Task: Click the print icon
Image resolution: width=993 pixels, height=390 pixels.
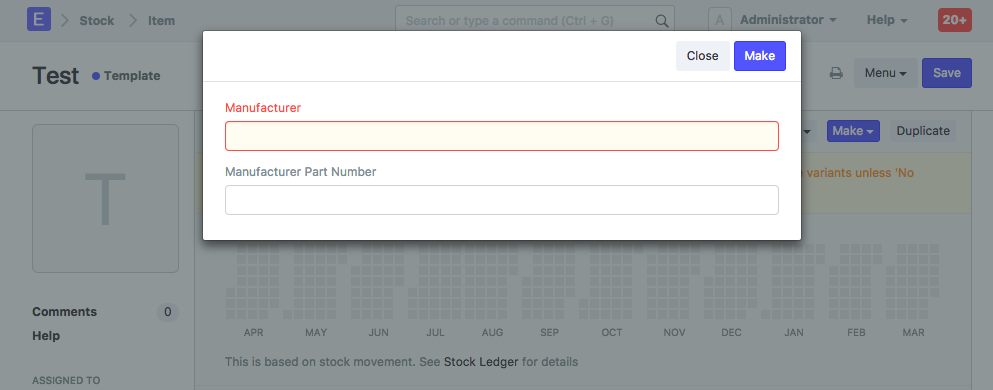Action: click(836, 73)
